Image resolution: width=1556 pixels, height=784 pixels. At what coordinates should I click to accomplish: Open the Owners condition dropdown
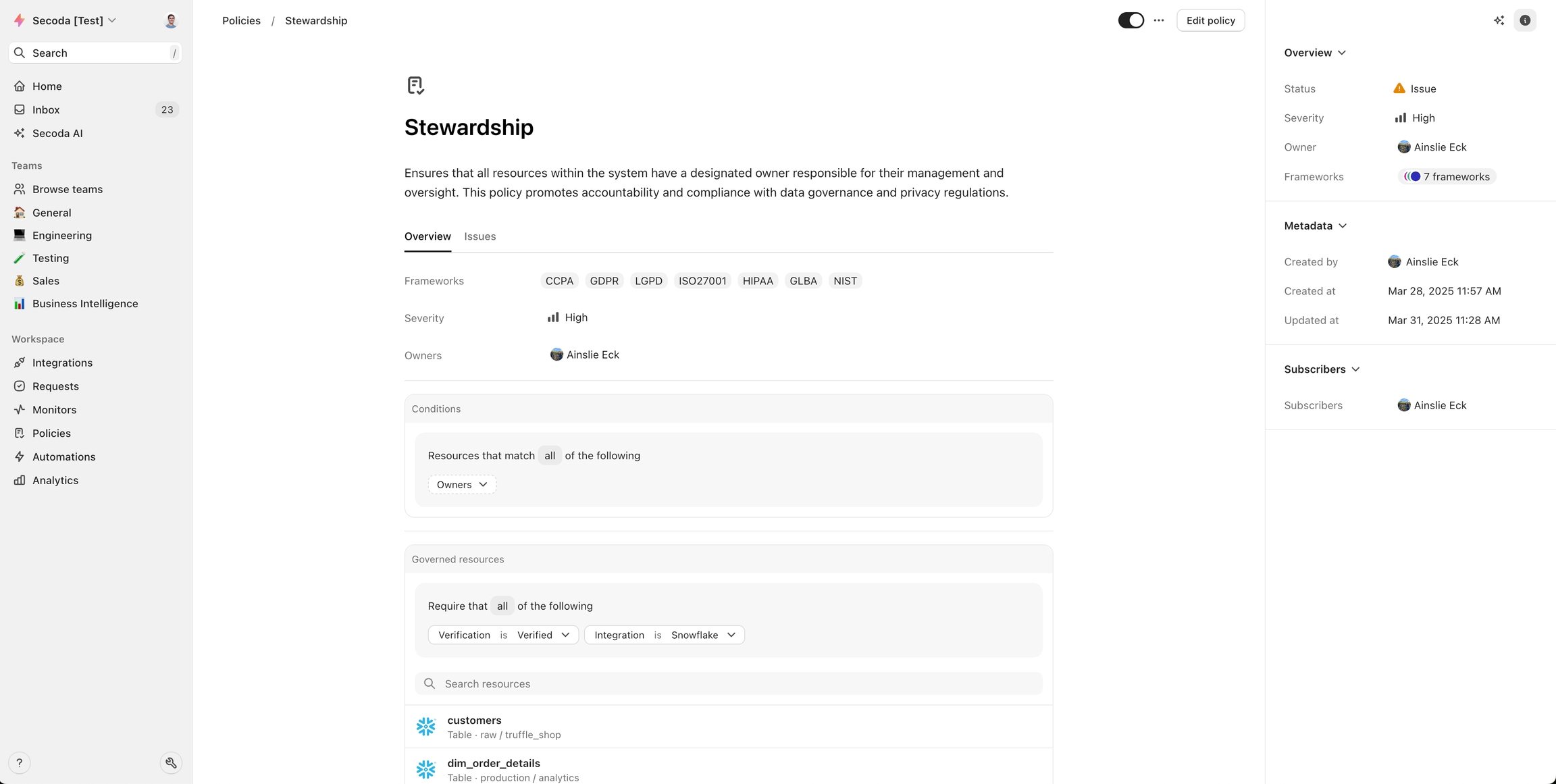click(x=462, y=485)
